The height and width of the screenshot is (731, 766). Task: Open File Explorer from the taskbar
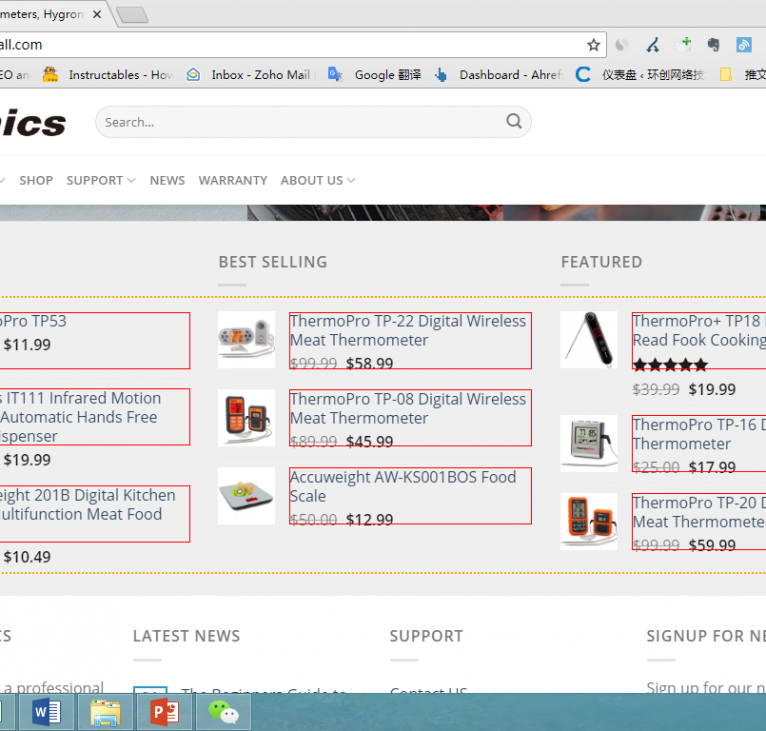point(105,712)
